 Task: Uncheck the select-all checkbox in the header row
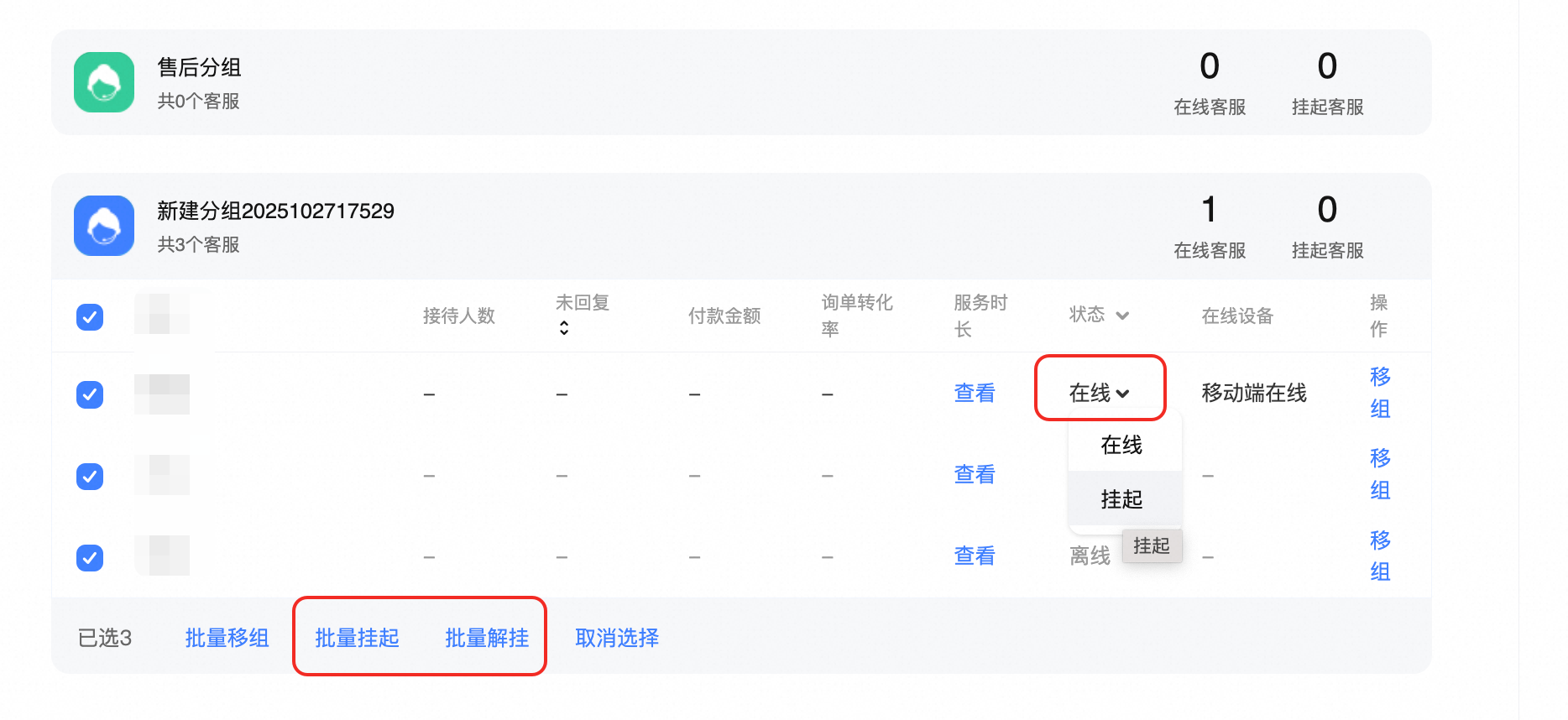point(90,317)
